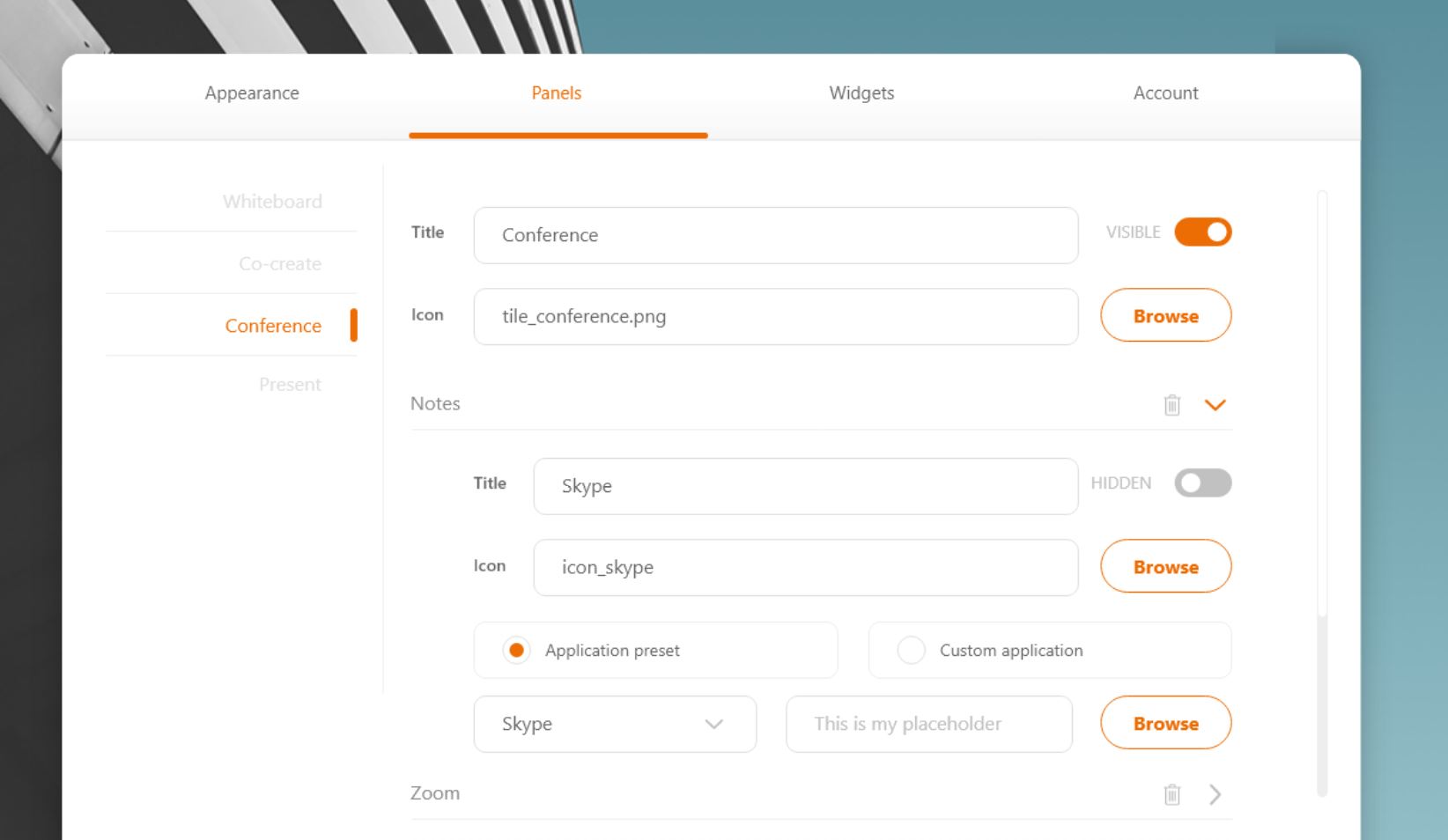
Task: Open the Skype application preset dropdown
Action: click(x=615, y=724)
